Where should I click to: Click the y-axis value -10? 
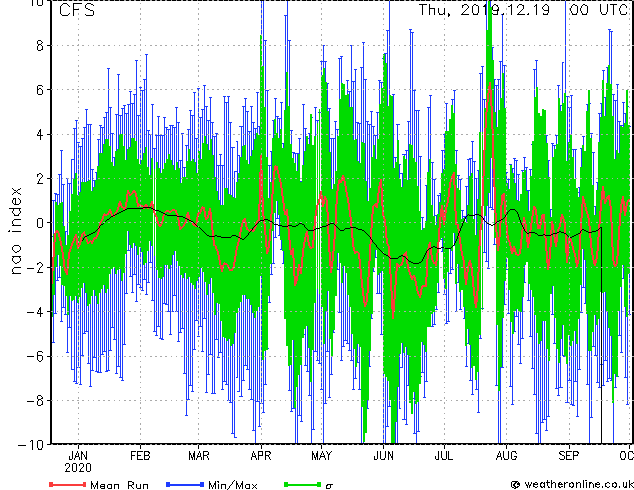[x=31, y=445]
